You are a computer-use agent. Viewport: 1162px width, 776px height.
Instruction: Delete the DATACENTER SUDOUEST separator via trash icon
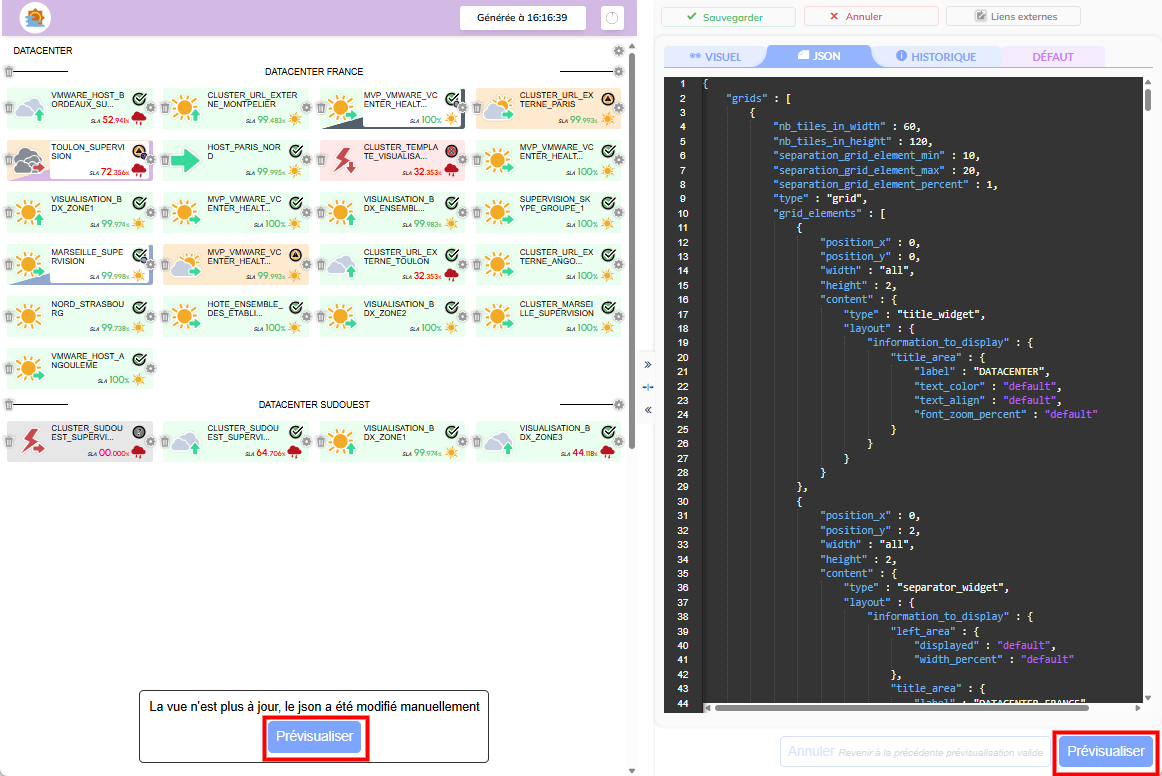(x=9, y=405)
